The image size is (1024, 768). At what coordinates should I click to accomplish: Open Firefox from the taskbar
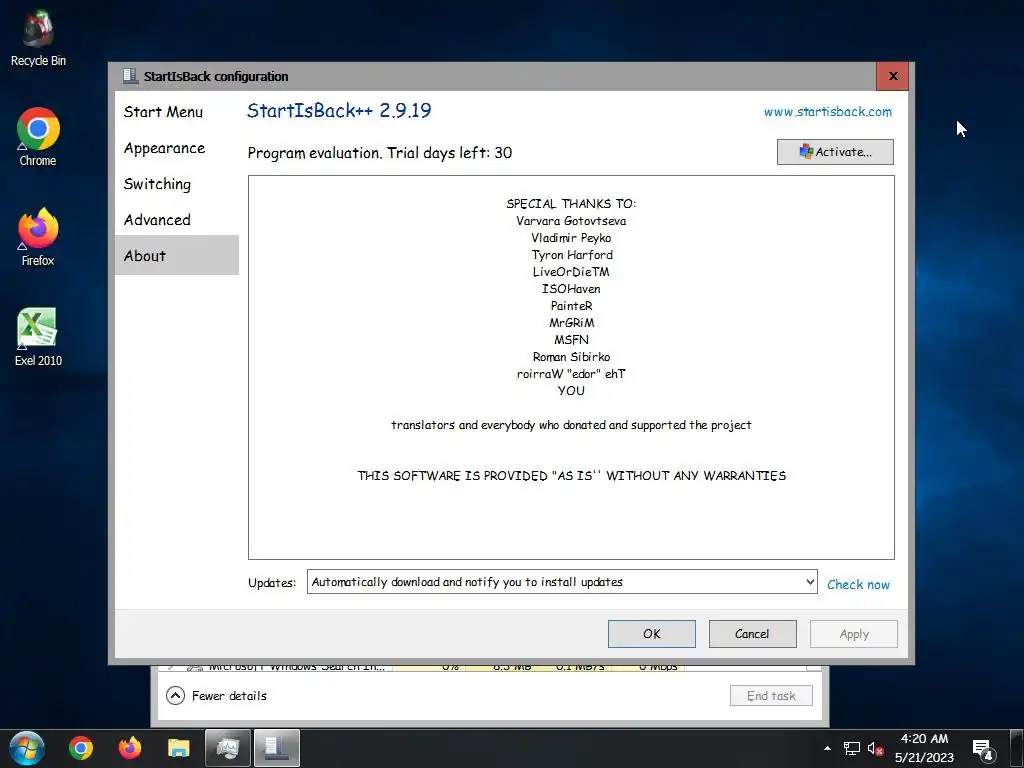coord(129,748)
